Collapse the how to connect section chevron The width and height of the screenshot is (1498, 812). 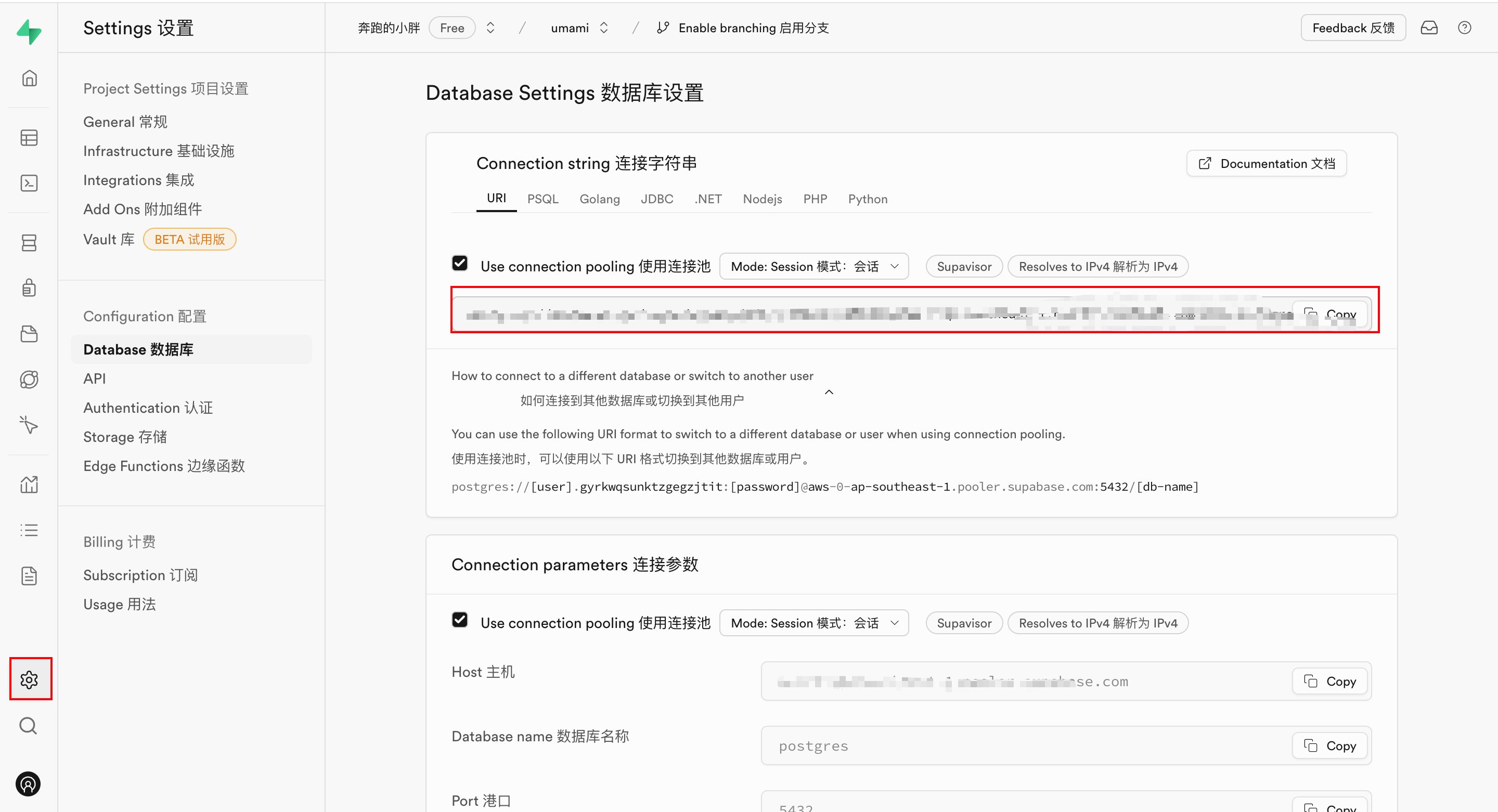[x=829, y=392]
